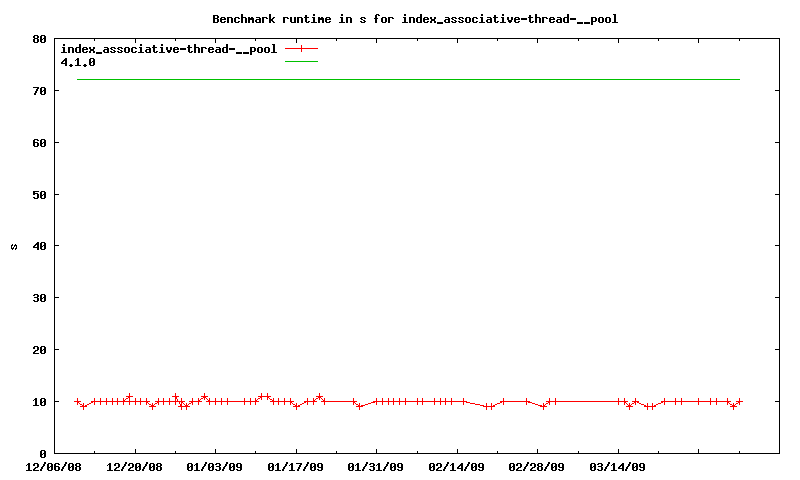Screen dimensions: 800x480
Task: Click the 70 y-axis tick label
Action: (x=39, y=91)
